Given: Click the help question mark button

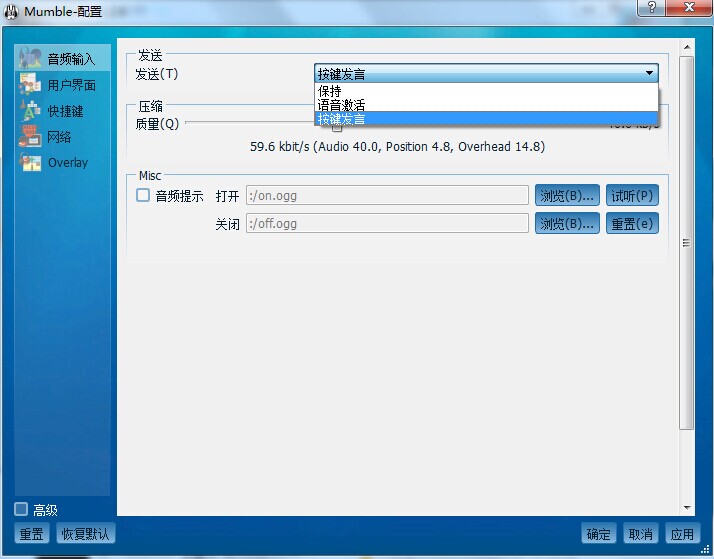Looking at the screenshot, I should [652, 8].
